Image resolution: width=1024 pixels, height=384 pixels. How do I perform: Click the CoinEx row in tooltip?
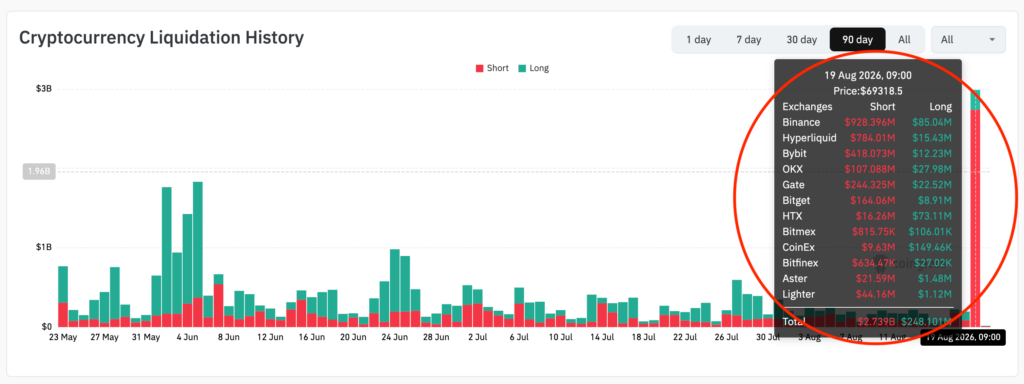867,248
